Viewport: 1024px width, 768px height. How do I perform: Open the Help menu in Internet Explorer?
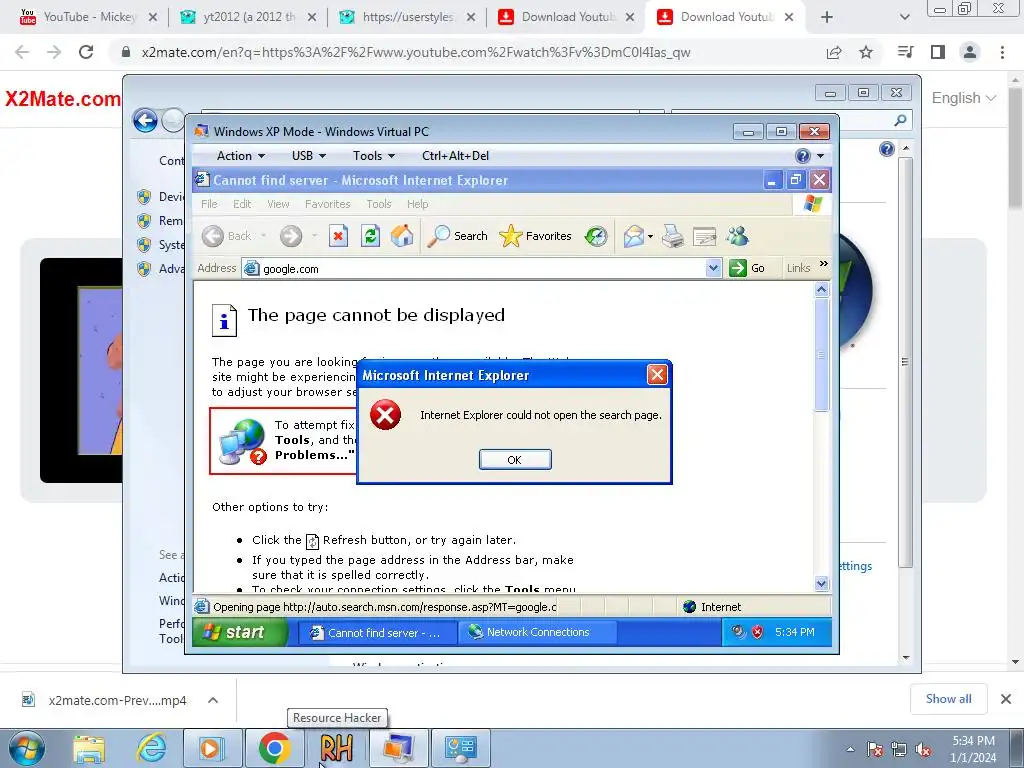point(418,204)
